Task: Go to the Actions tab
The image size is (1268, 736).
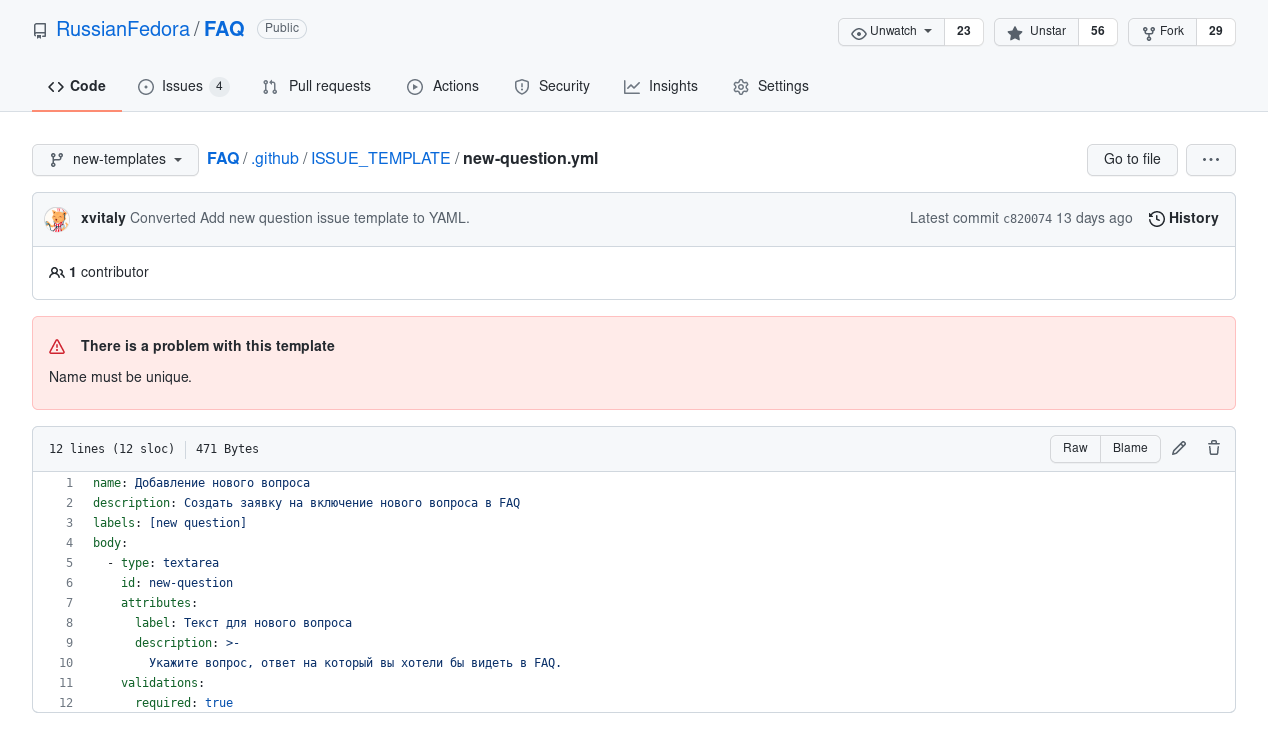Action: 443,87
